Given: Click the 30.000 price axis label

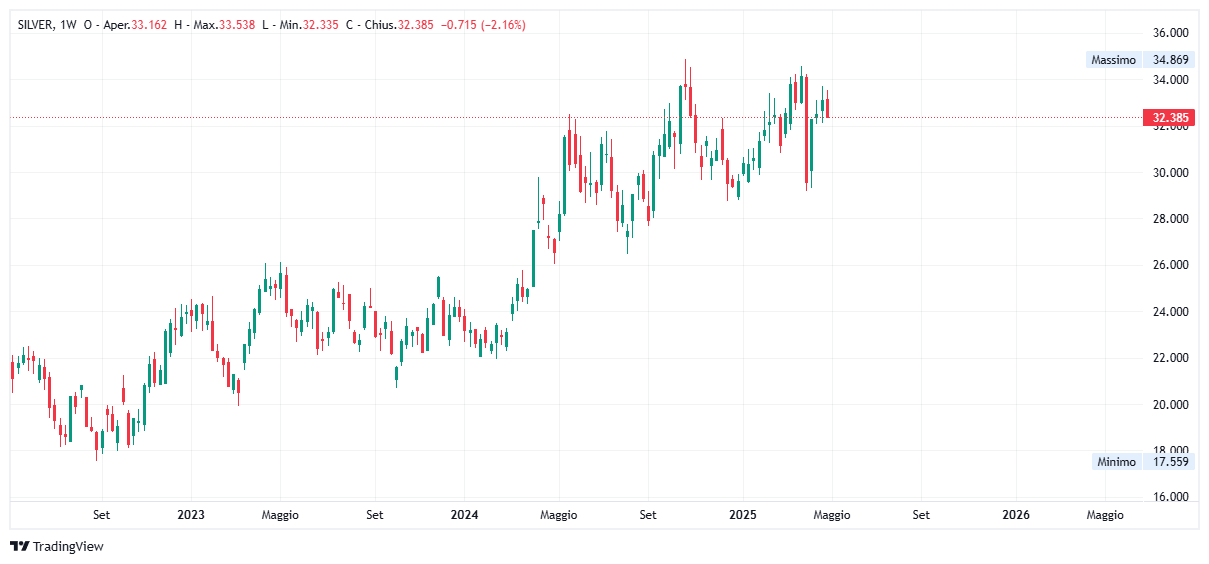Looking at the screenshot, I should pos(1170,173).
